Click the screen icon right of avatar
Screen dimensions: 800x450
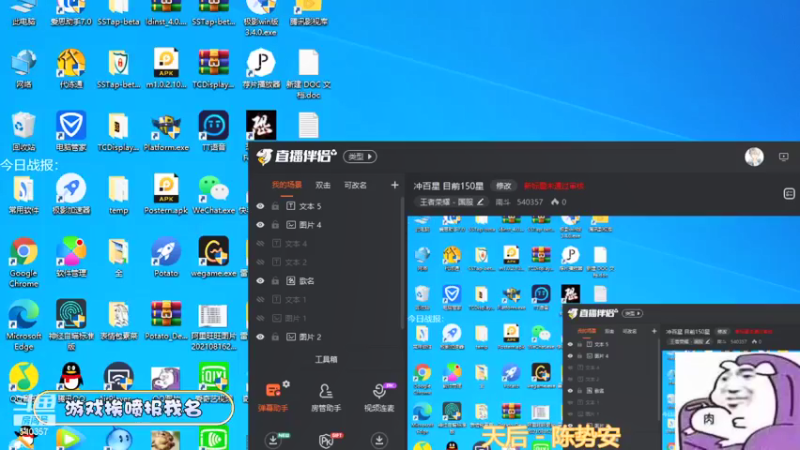[784, 157]
